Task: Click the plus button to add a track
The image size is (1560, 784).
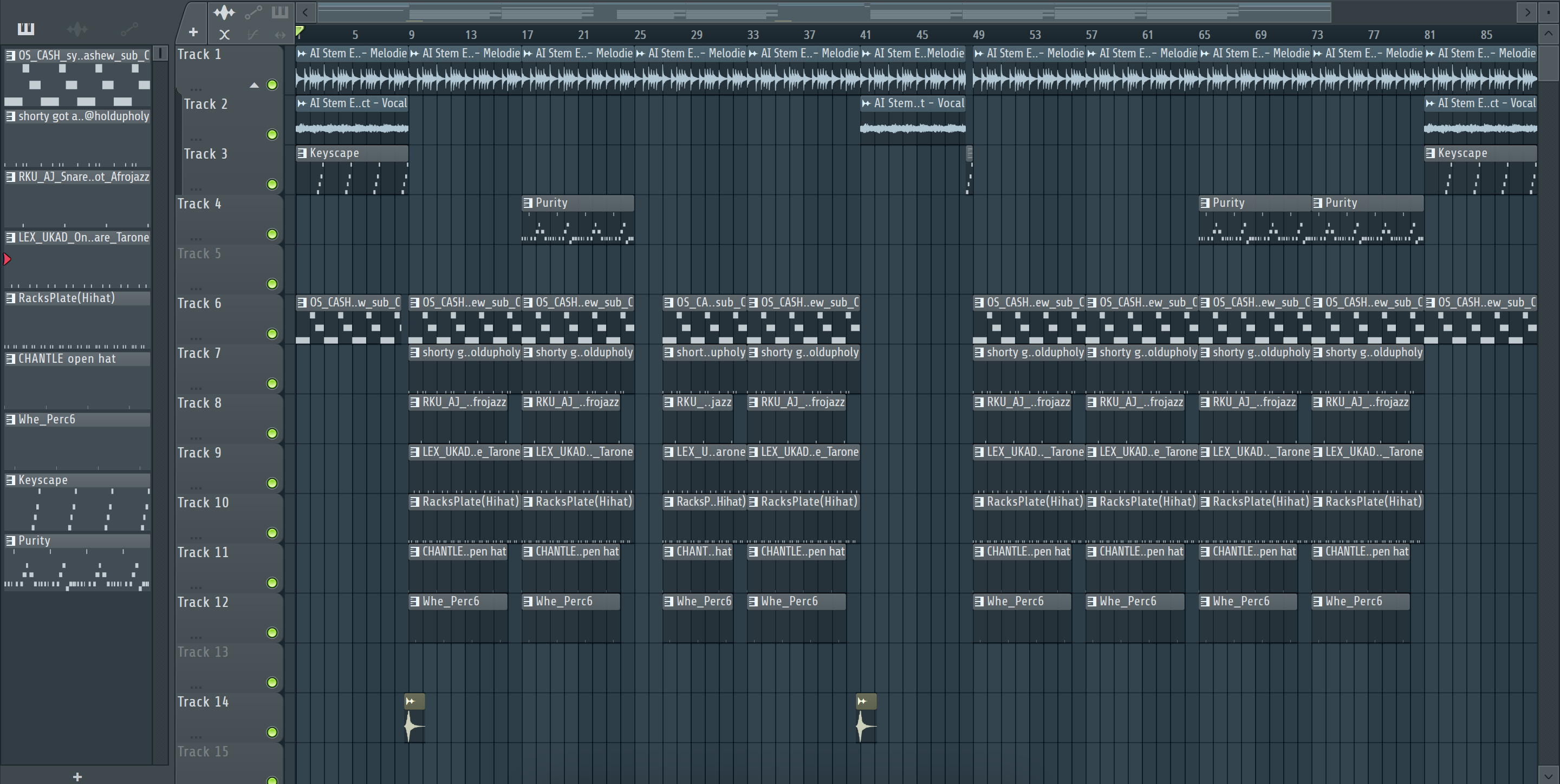Action: click(193, 32)
